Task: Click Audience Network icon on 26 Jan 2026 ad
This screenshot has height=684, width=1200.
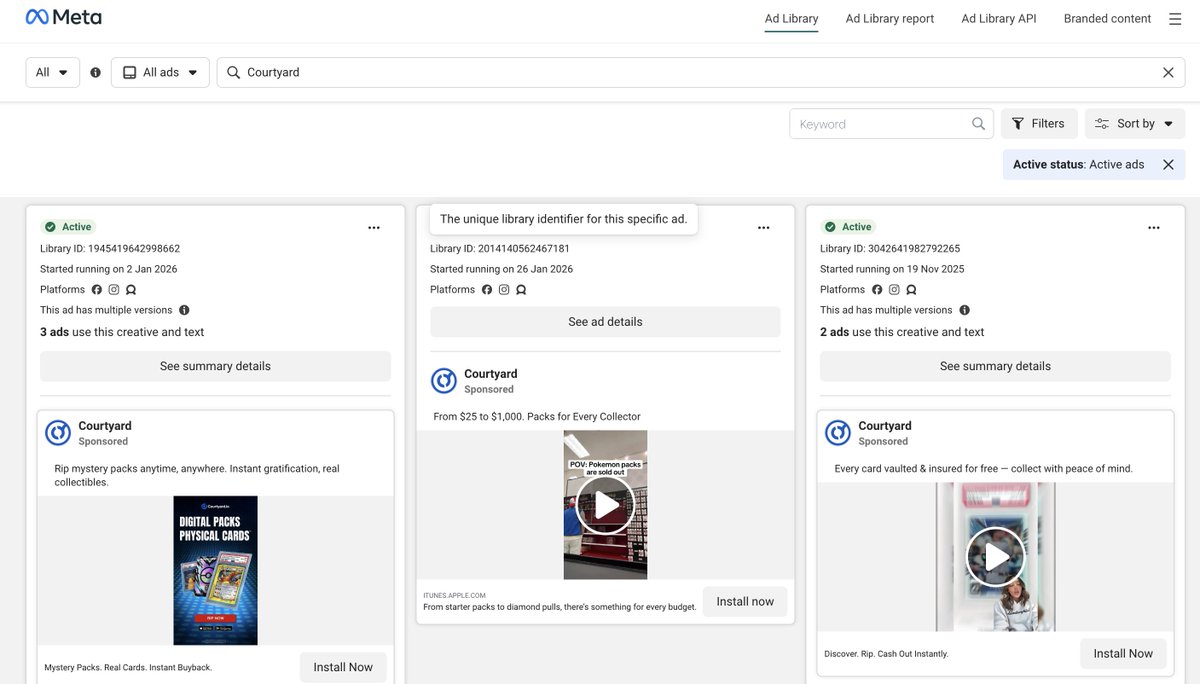Action: tap(521, 290)
